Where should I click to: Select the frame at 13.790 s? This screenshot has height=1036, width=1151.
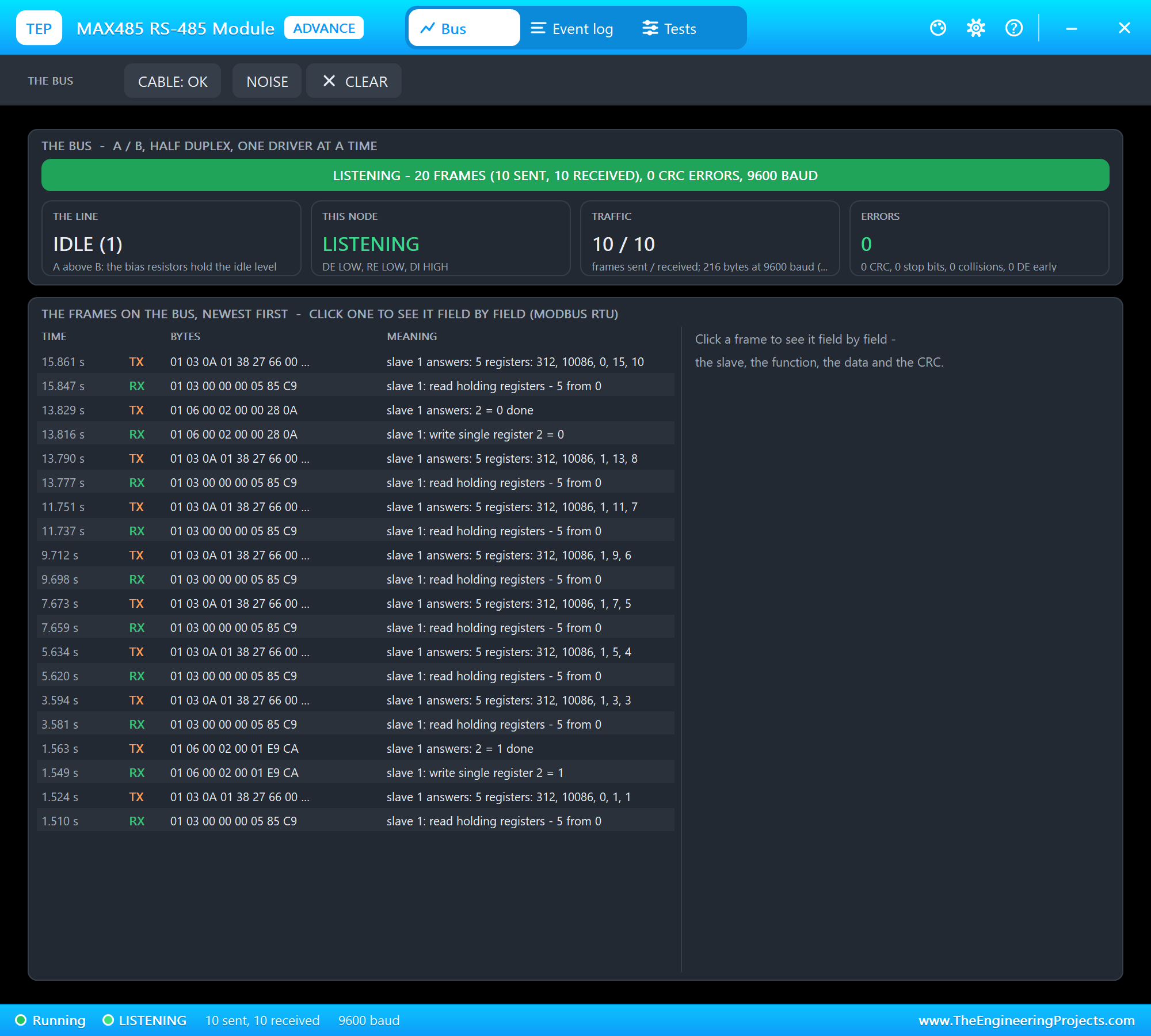(x=356, y=459)
